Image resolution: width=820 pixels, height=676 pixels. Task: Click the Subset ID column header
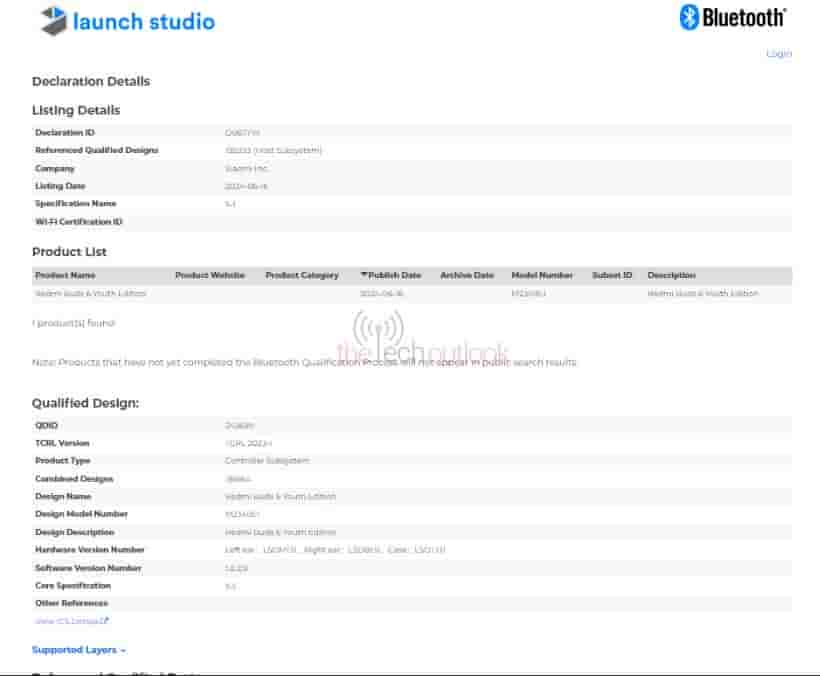[x=612, y=275]
